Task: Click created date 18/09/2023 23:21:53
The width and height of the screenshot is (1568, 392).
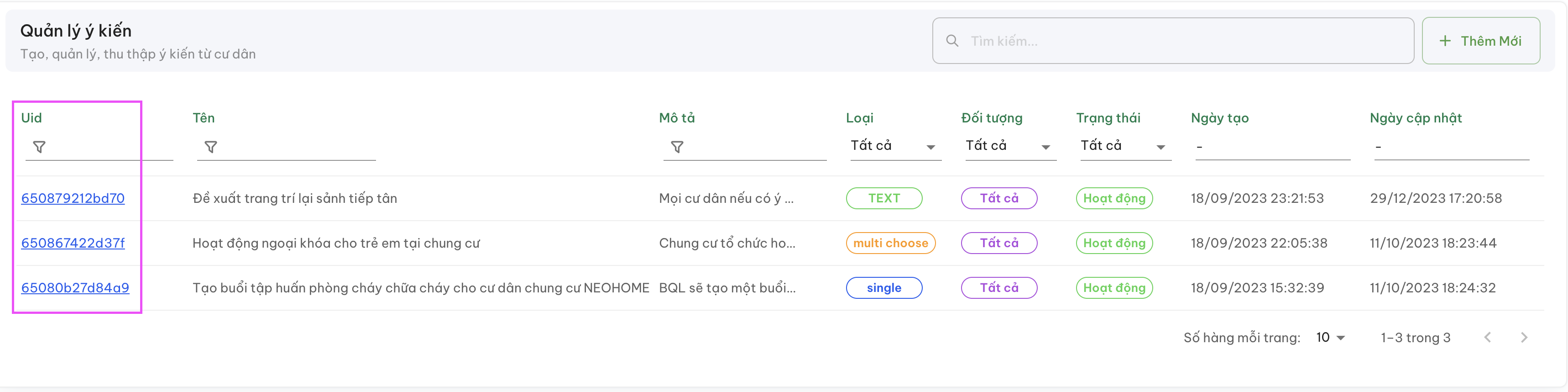Action: click(1257, 198)
